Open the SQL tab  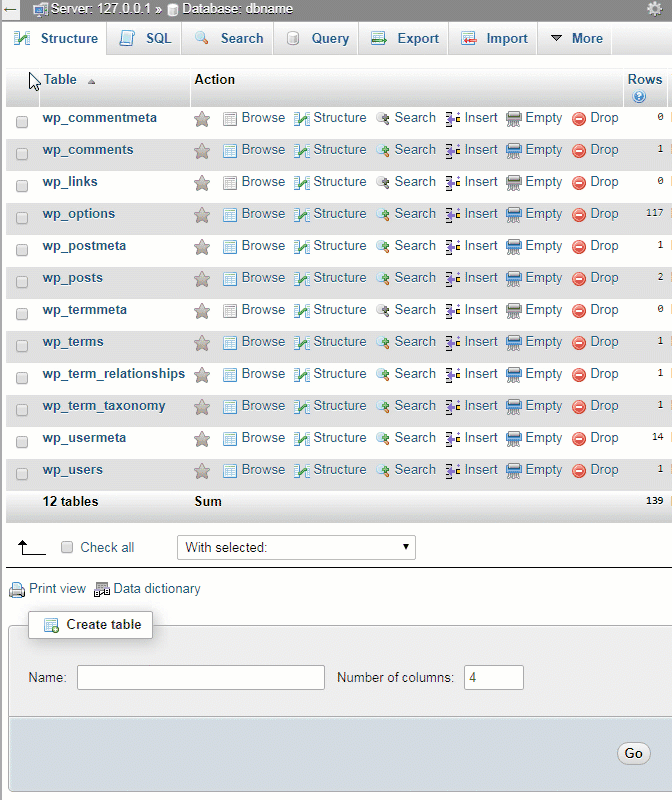pyautogui.click(x=145, y=38)
